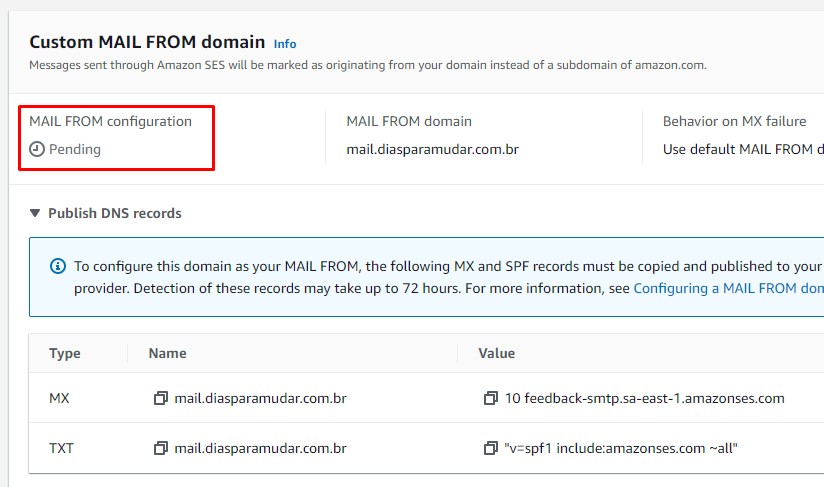Click divider between Type and Name columns
Viewport: 824px width, 487px height.
[x=127, y=353]
